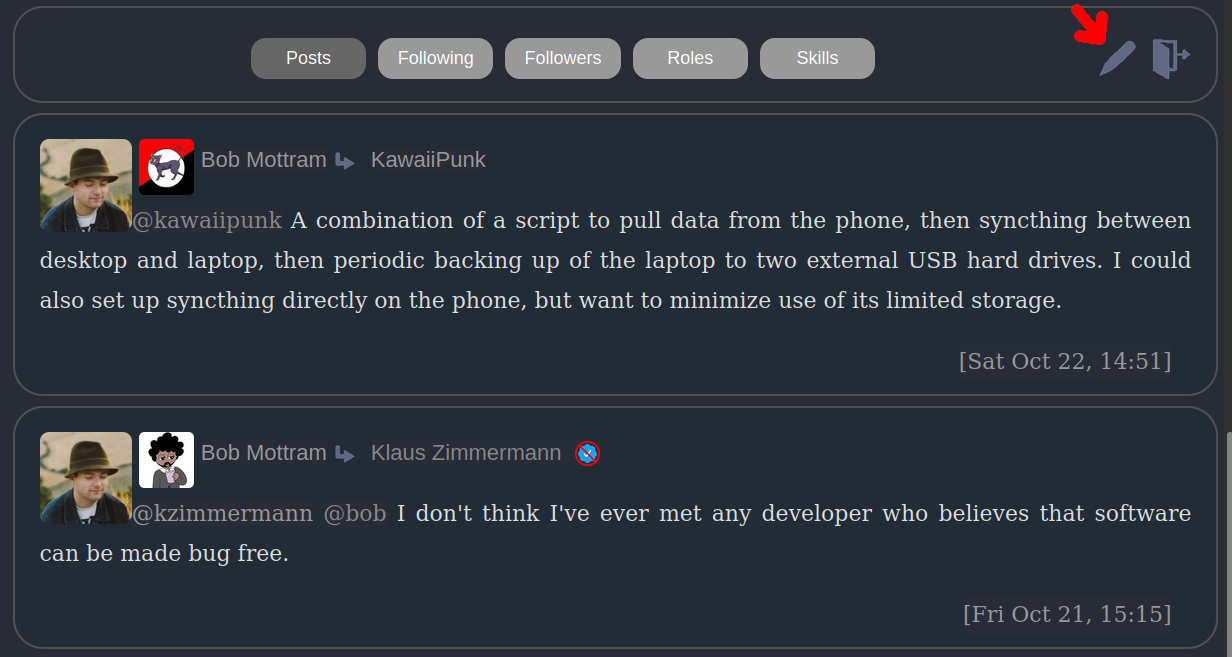
Task: Open the @bob mention link
Action: 355,514
